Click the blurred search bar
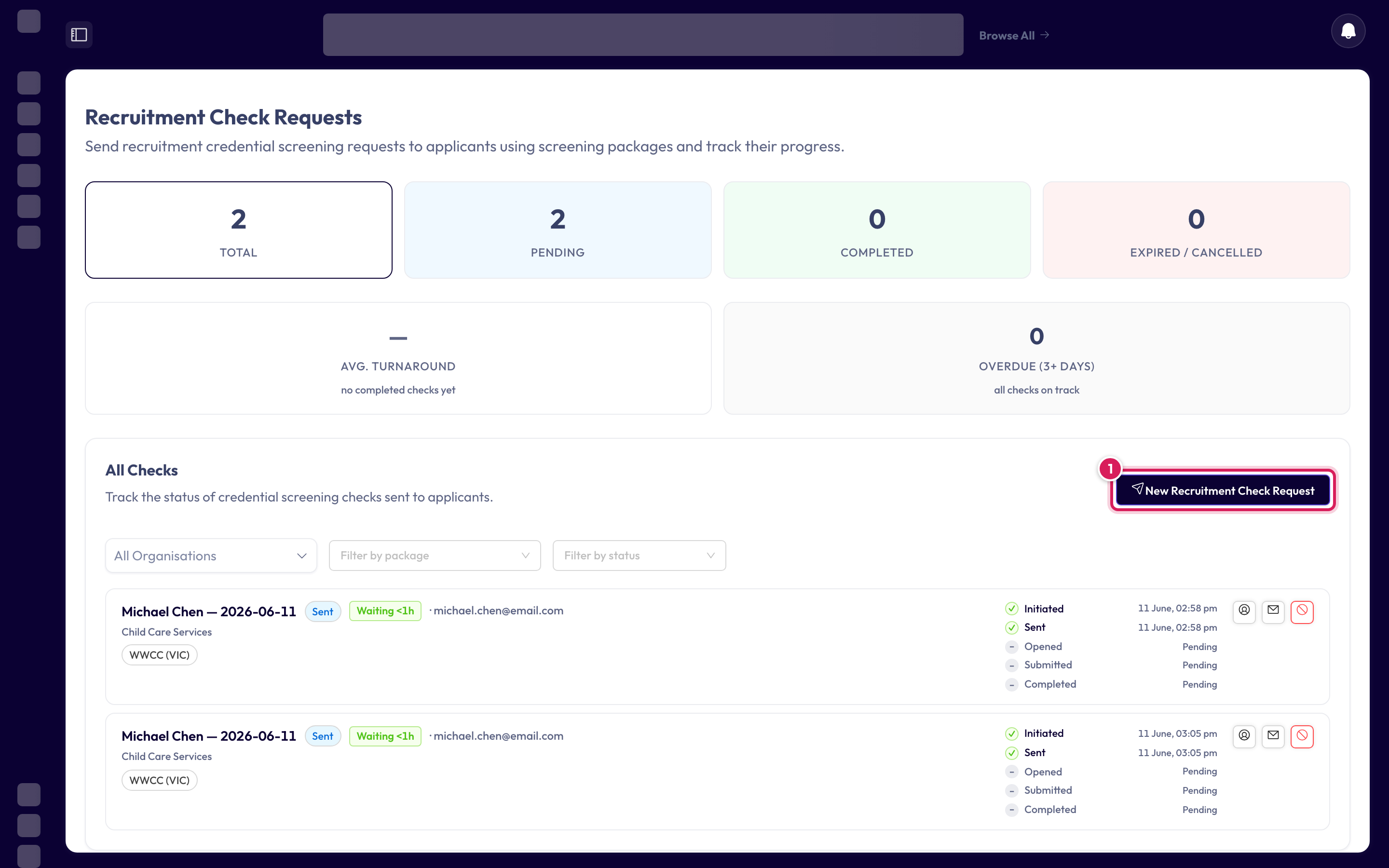 tap(643, 35)
